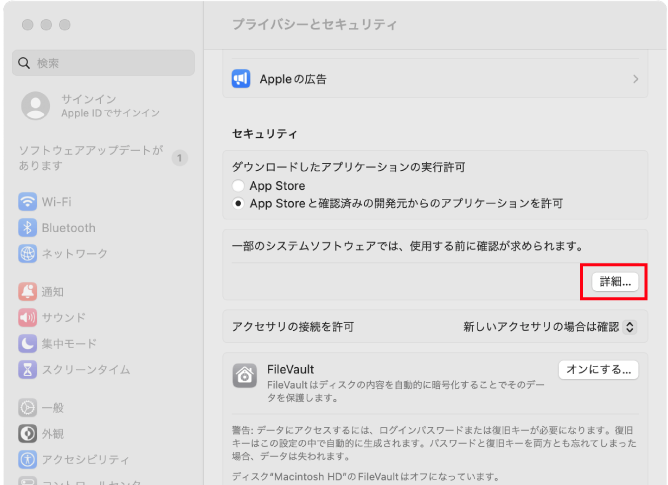Click the プライバシーとセキュリティ window title
Screen dimensions: 668x485
[314, 24]
